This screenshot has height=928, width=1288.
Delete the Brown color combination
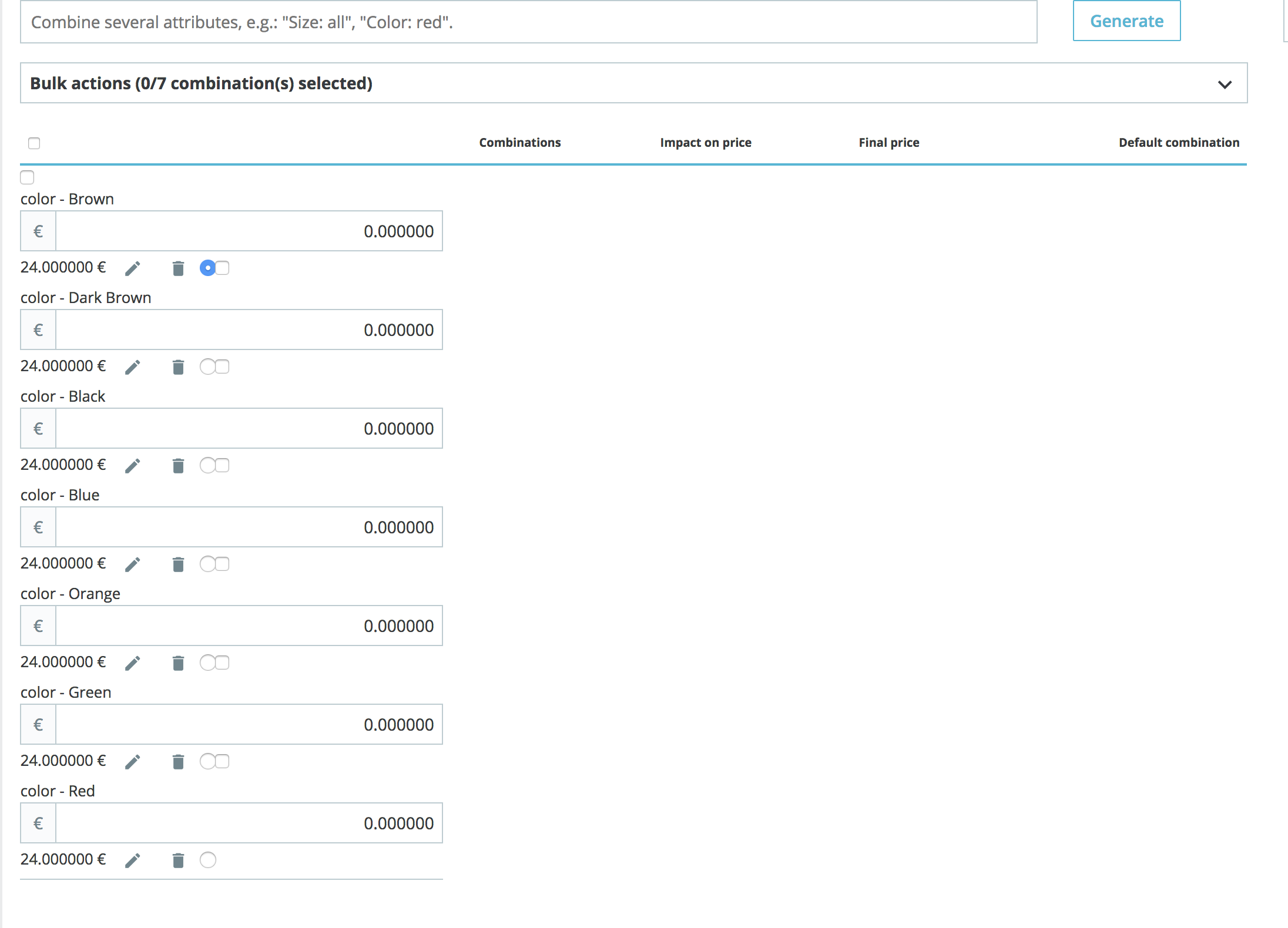(x=178, y=268)
